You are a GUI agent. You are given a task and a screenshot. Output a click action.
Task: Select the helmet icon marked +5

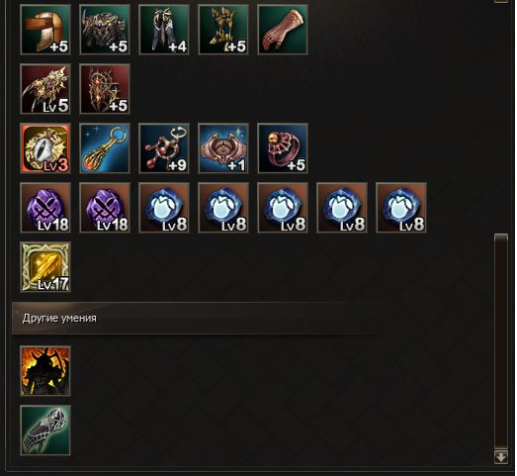[x=45, y=30]
